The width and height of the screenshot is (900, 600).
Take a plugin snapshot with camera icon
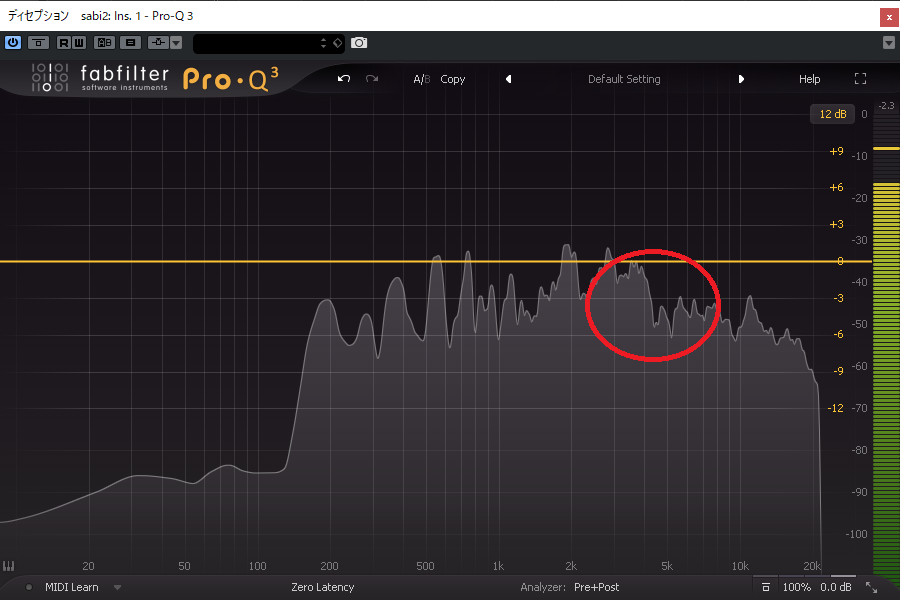[x=359, y=43]
